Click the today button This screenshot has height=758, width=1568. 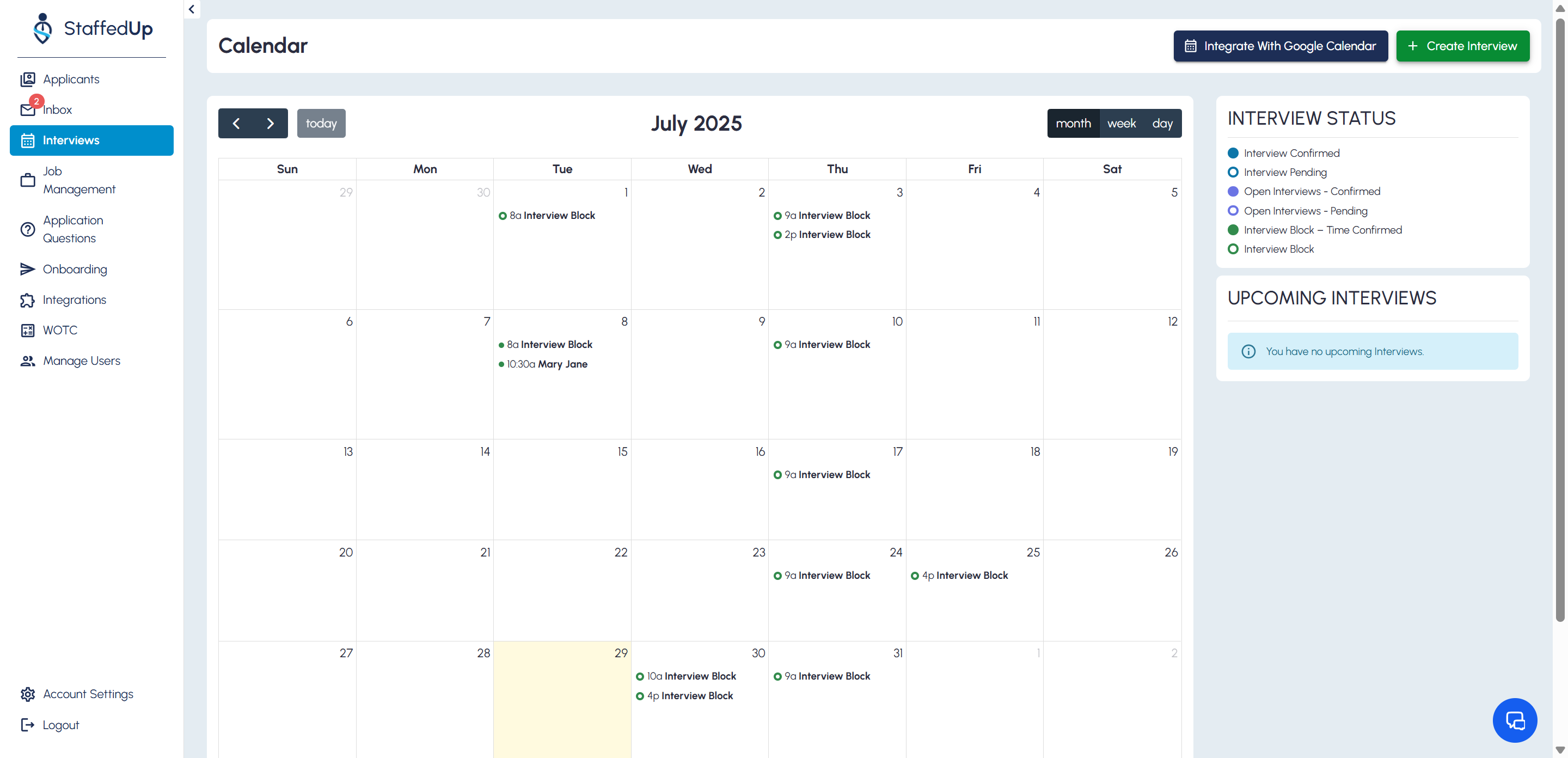coord(321,124)
